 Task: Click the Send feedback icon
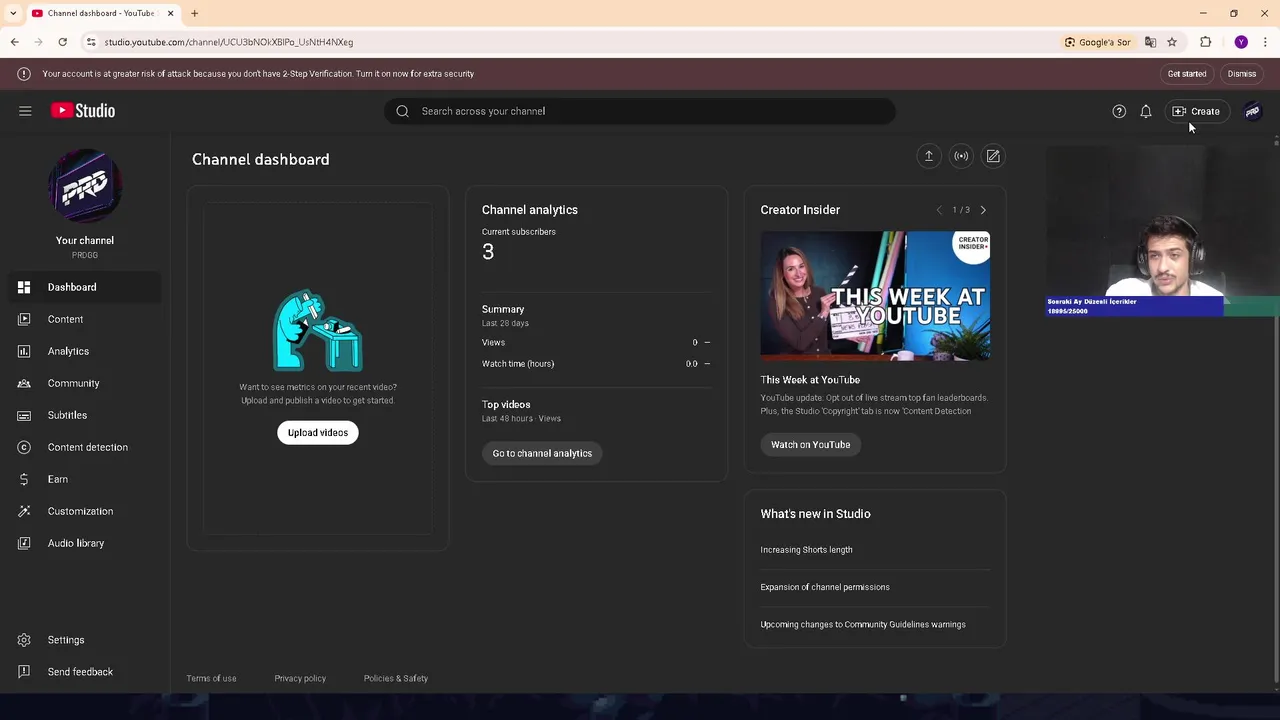pos(24,672)
